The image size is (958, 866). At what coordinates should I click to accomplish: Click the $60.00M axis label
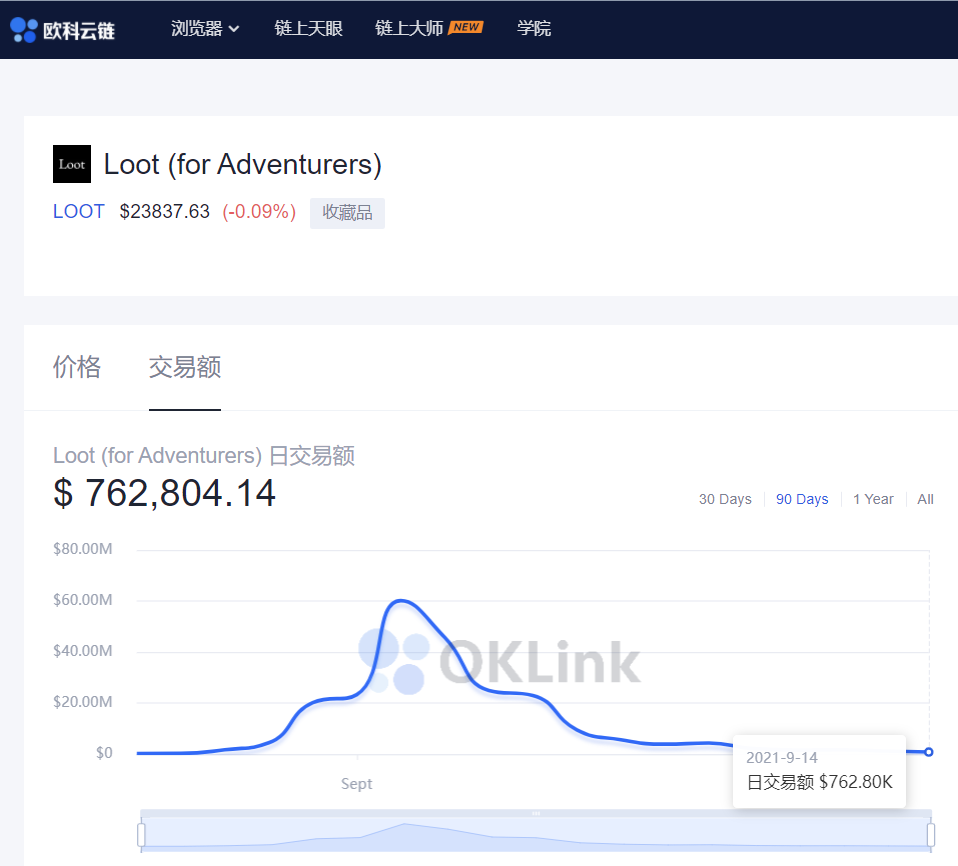click(x=82, y=600)
